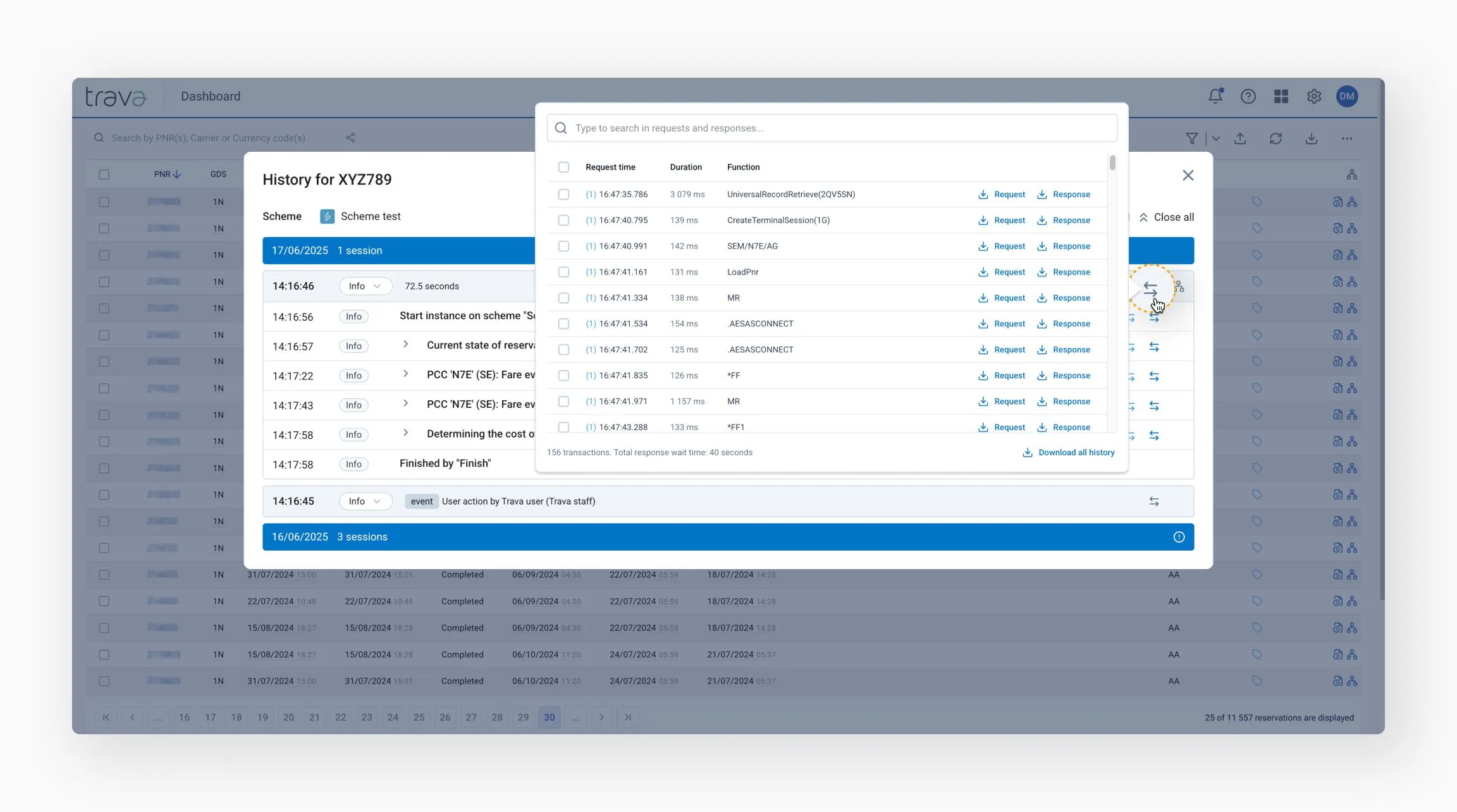This screenshot has height=812, width=1457.
Task: Open the Info dropdown for the 14:16:46 session
Action: tap(365, 286)
